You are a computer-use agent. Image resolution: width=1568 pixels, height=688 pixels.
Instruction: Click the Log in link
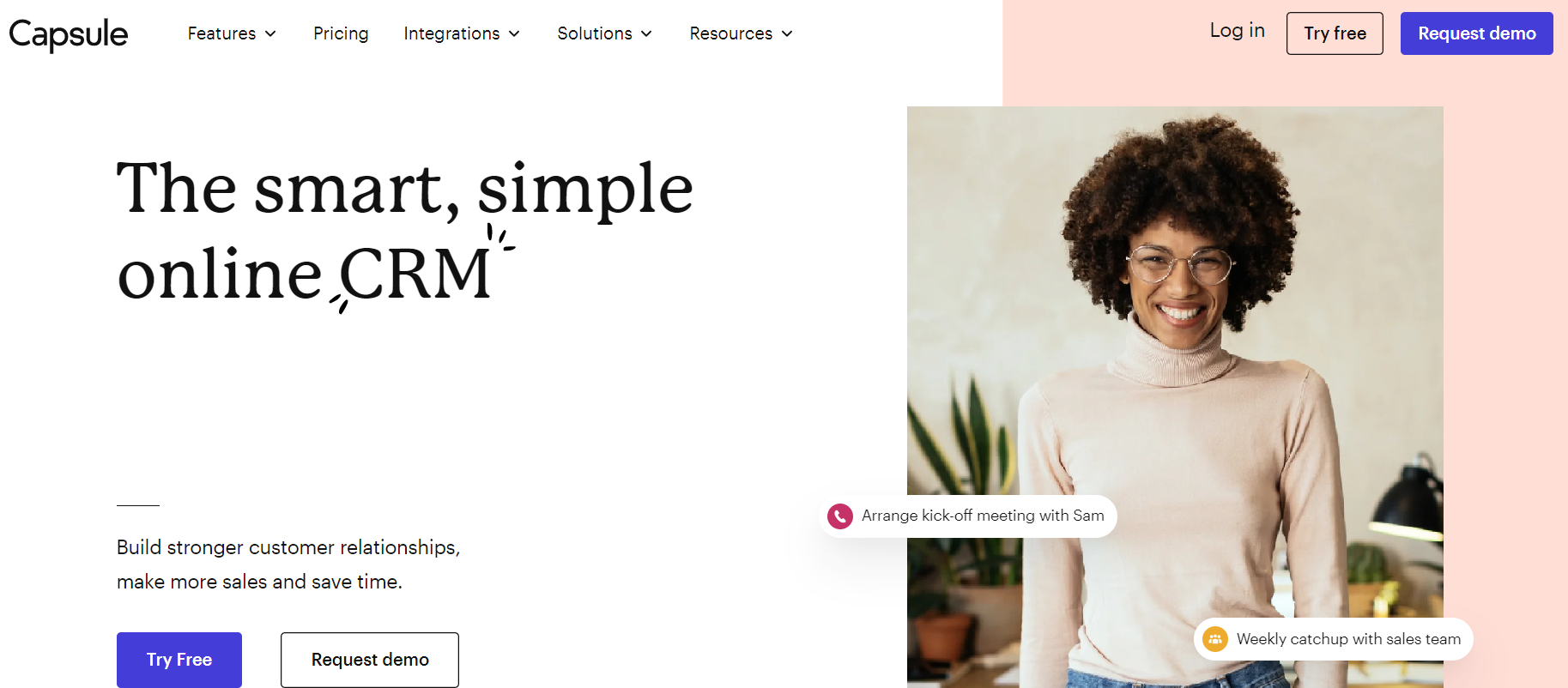[1237, 31]
